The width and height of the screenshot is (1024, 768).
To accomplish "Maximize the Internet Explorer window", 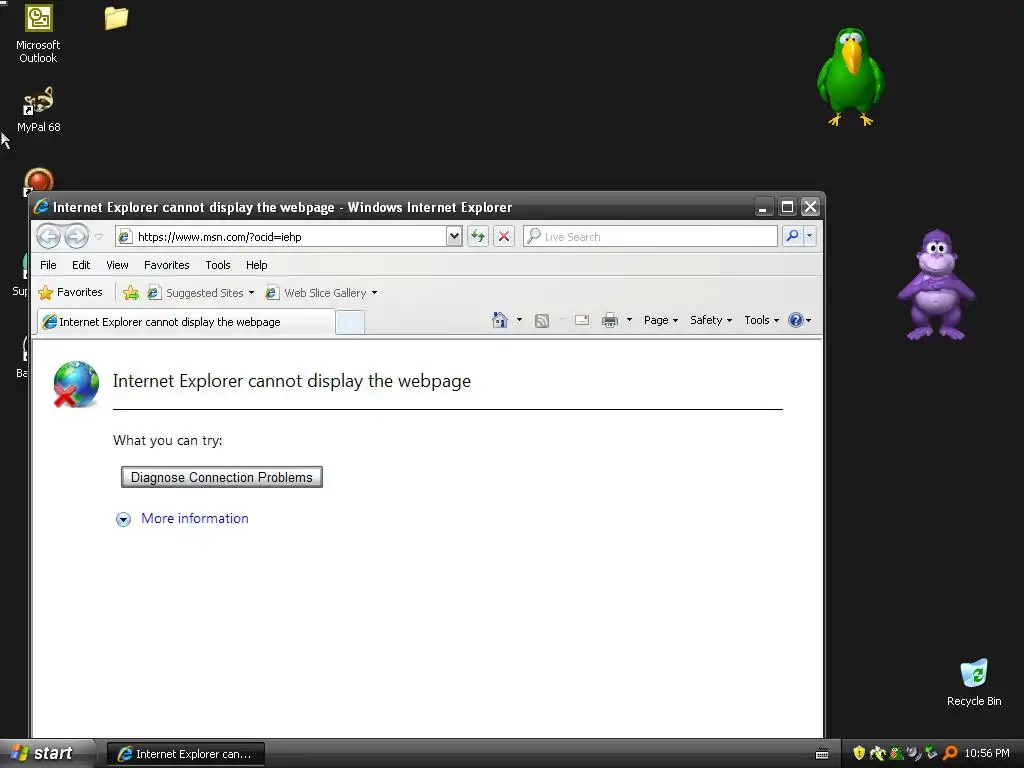I will coord(787,207).
